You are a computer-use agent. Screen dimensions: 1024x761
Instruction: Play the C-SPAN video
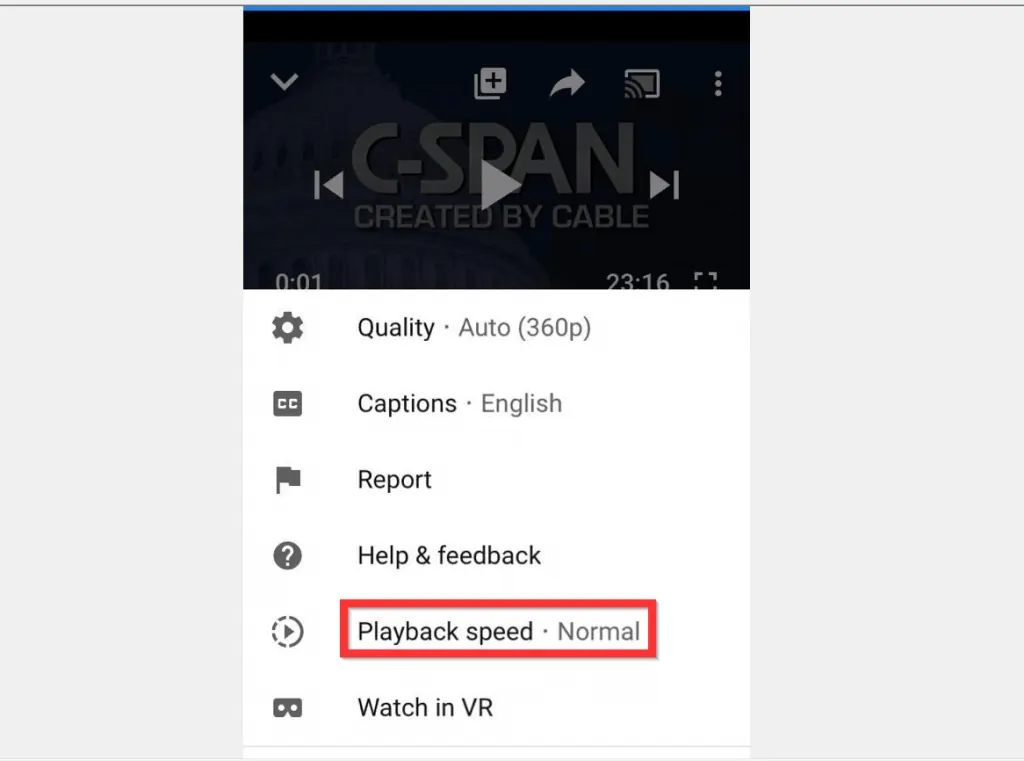click(500, 186)
